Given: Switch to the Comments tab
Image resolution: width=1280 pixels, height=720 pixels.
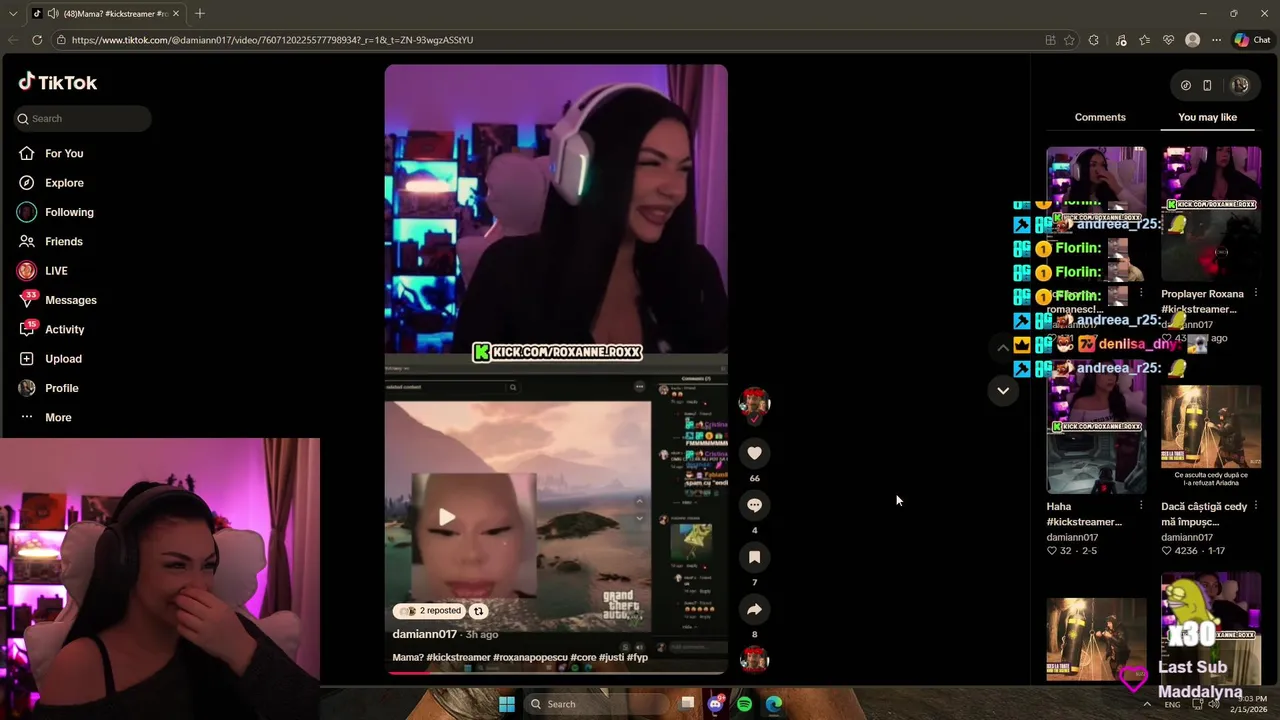Looking at the screenshot, I should [1100, 117].
